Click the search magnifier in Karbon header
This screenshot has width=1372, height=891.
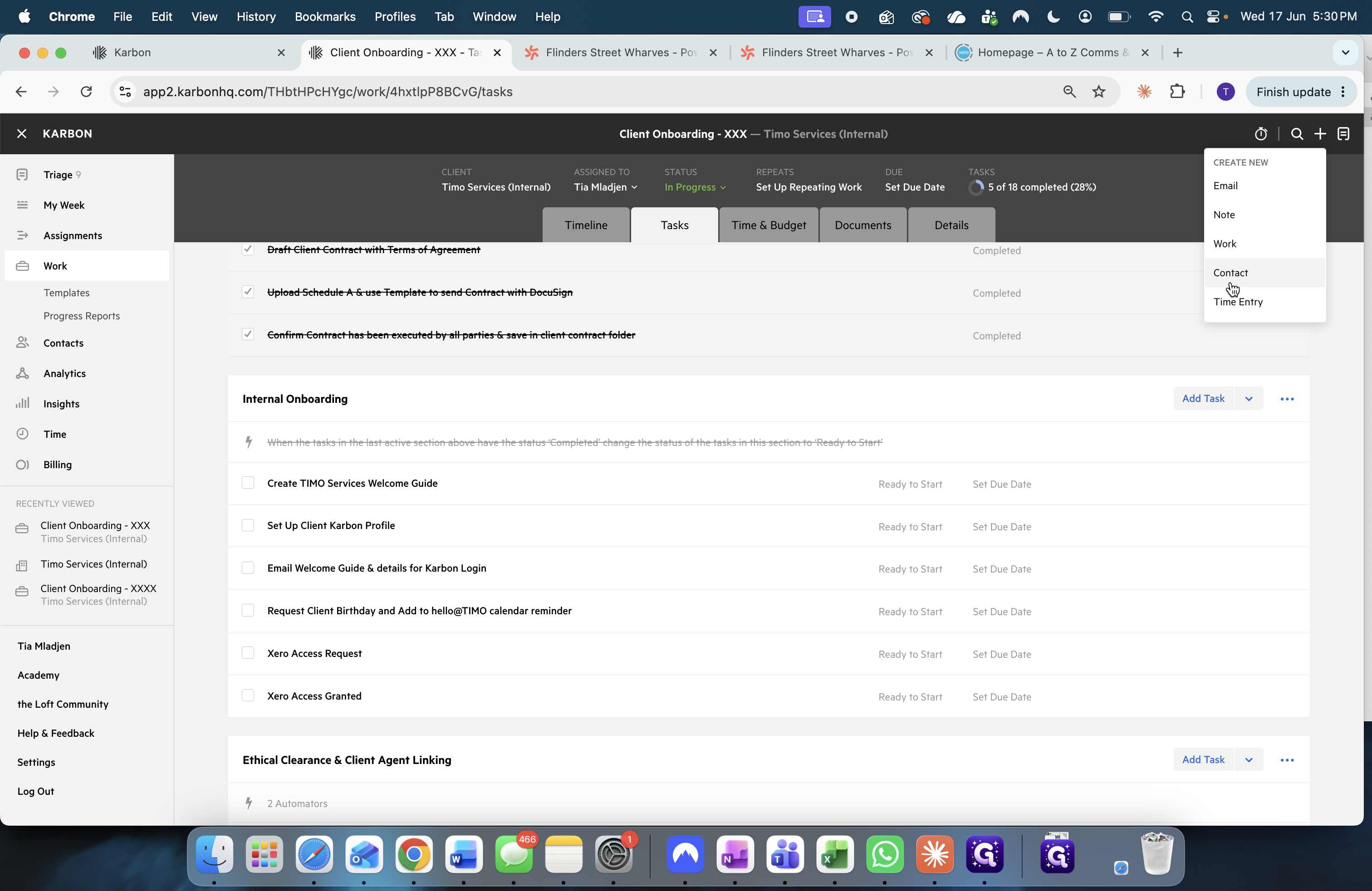click(1297, 134)
